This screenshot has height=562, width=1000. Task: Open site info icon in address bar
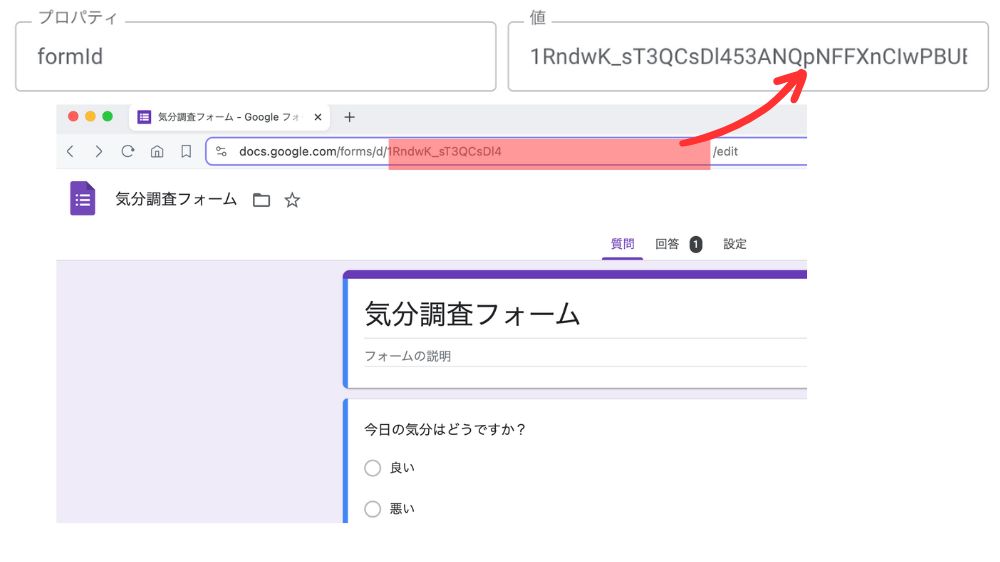(222, 152)
